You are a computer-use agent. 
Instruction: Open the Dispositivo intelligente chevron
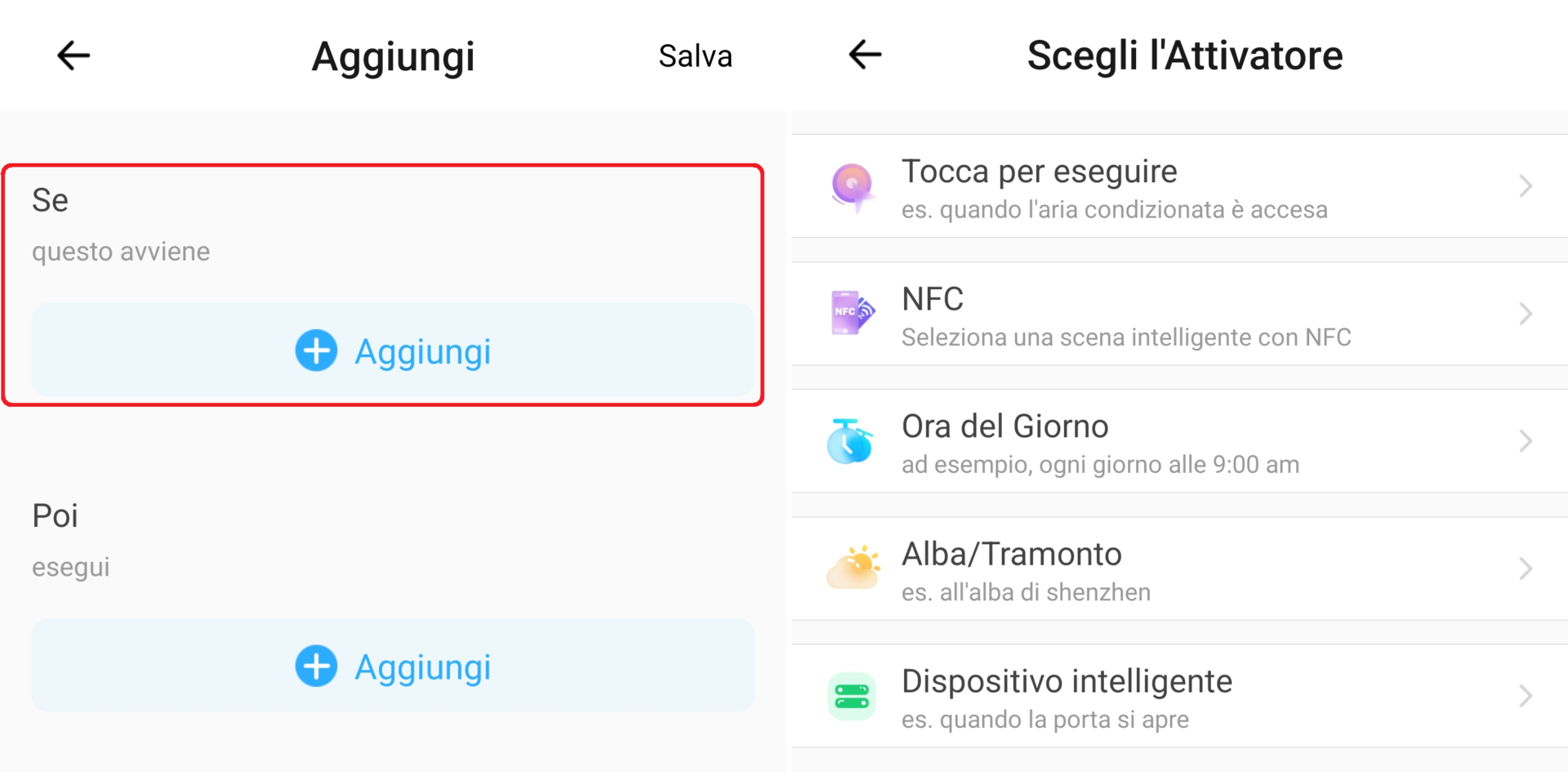point(1525,696)
